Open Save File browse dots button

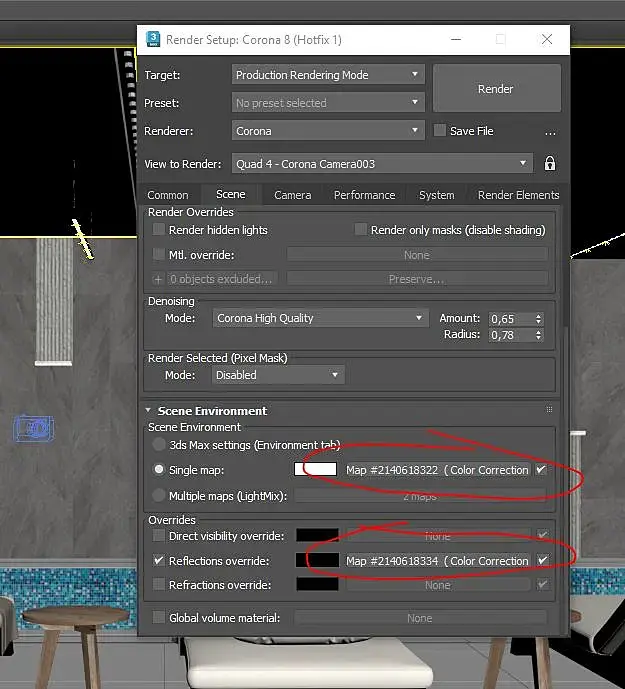pyautogui.click(x=550, y=131)
